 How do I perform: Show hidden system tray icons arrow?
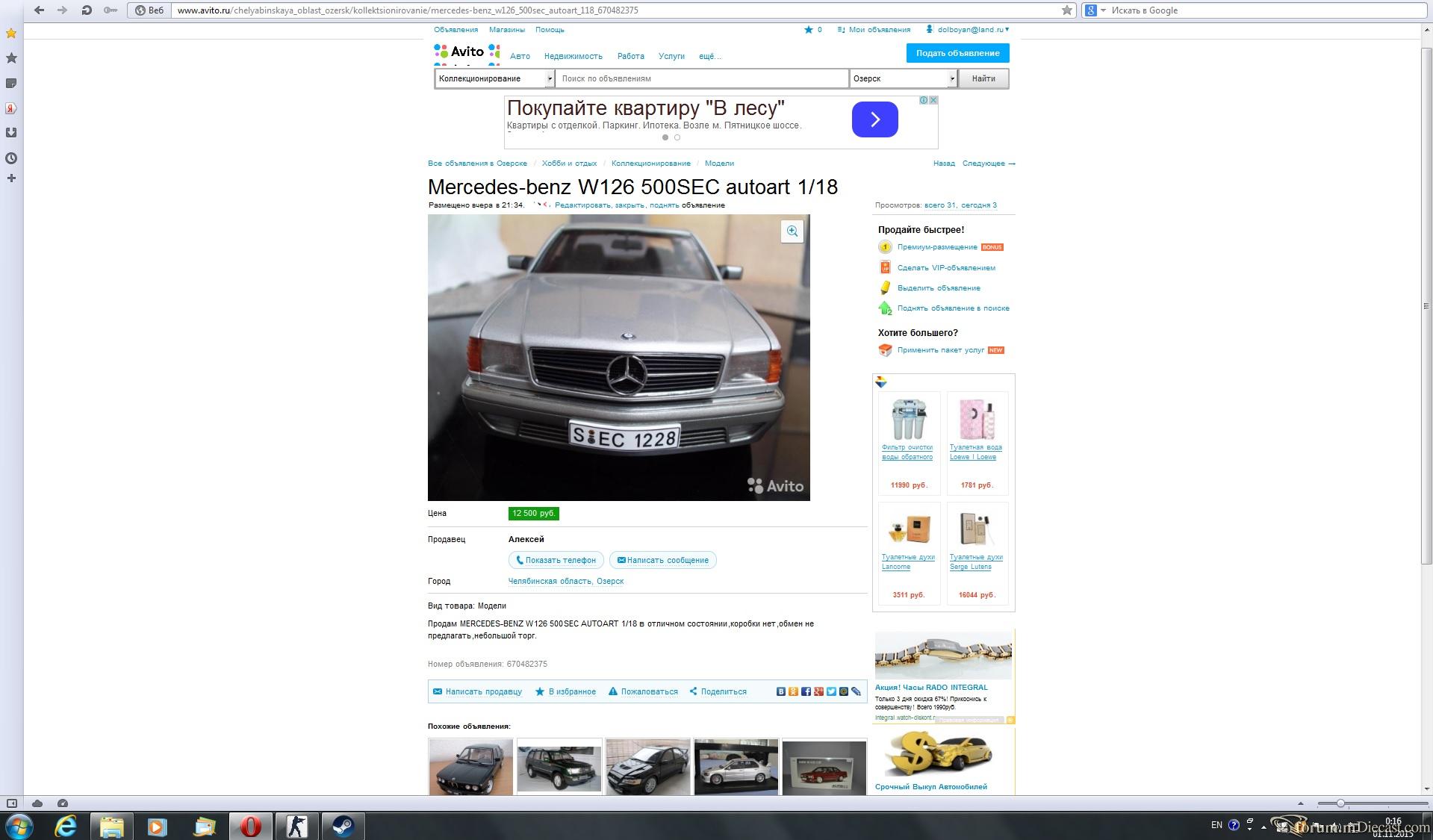click(1264, 827)
